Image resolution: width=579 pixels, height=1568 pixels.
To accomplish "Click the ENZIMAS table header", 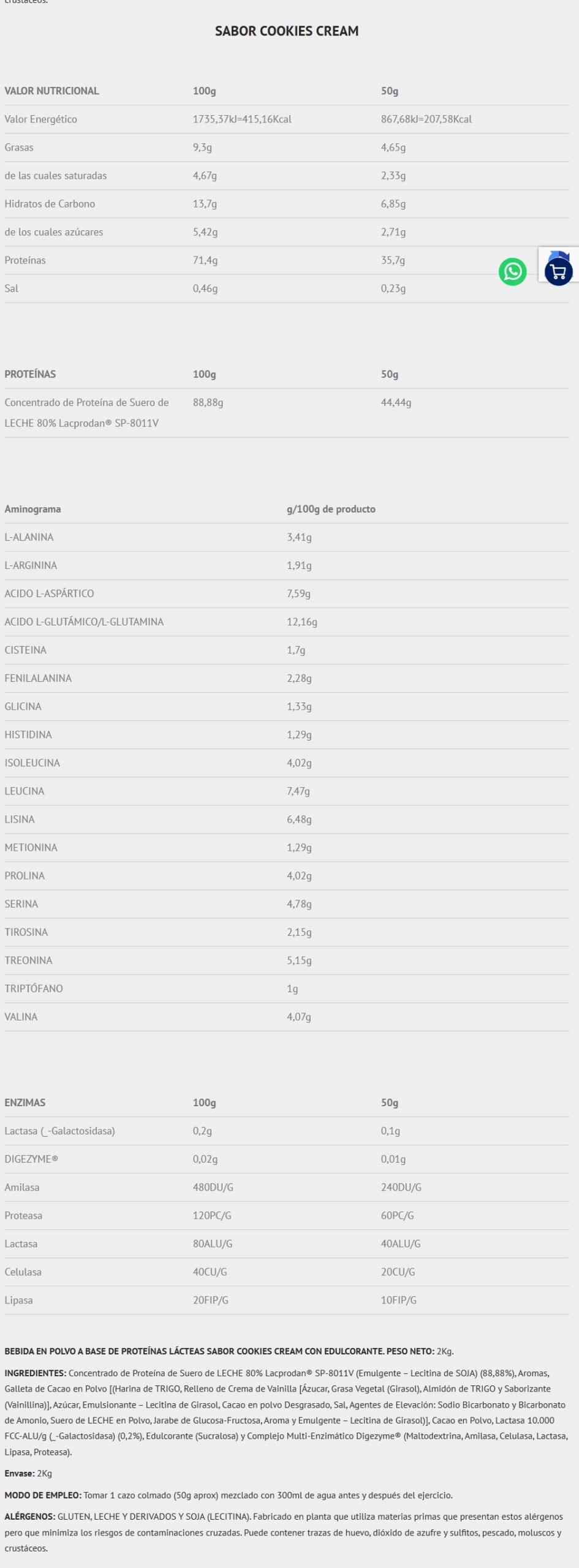I will 25,1102.
